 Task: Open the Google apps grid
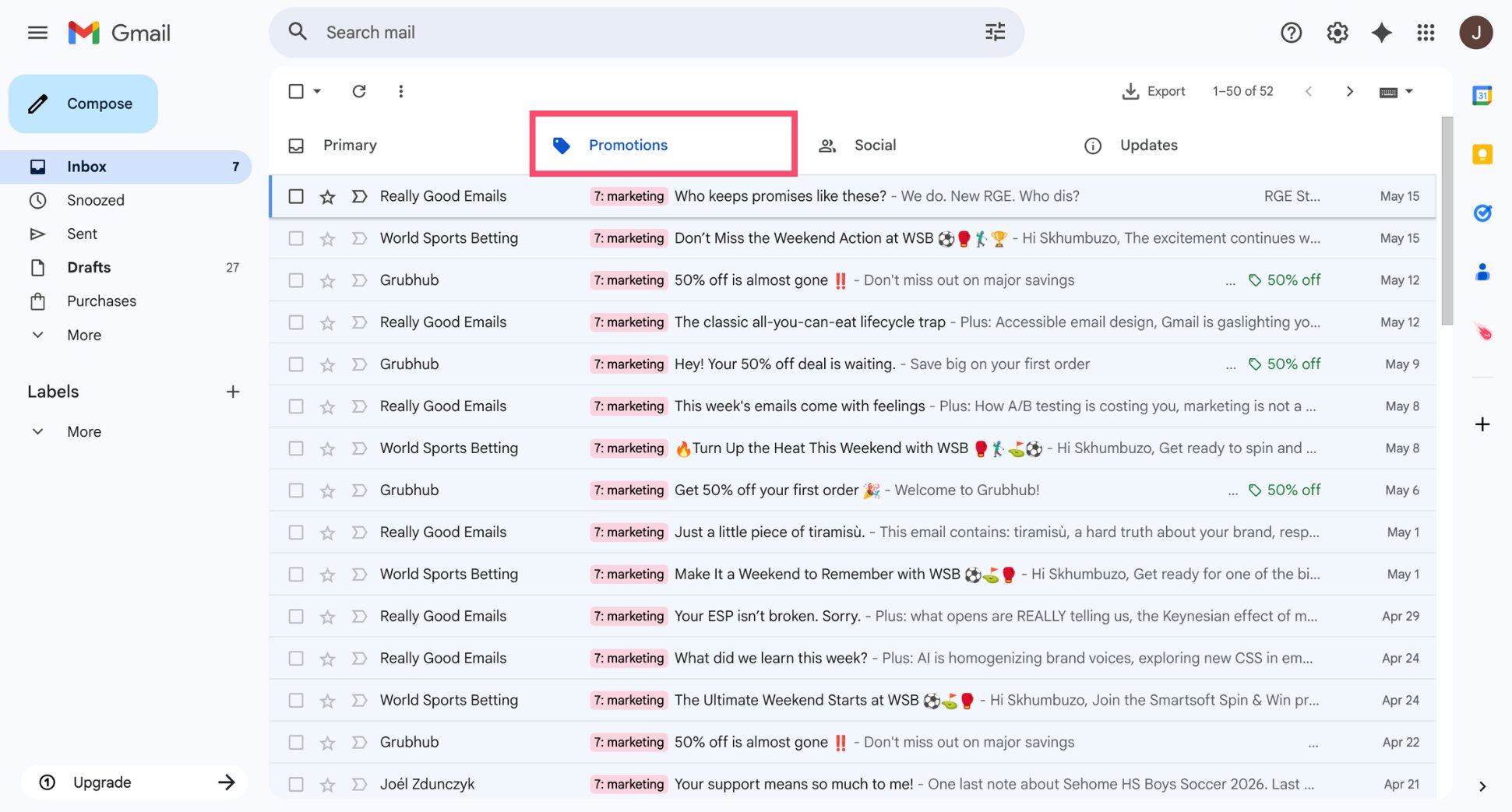[x=1426, y=33]
